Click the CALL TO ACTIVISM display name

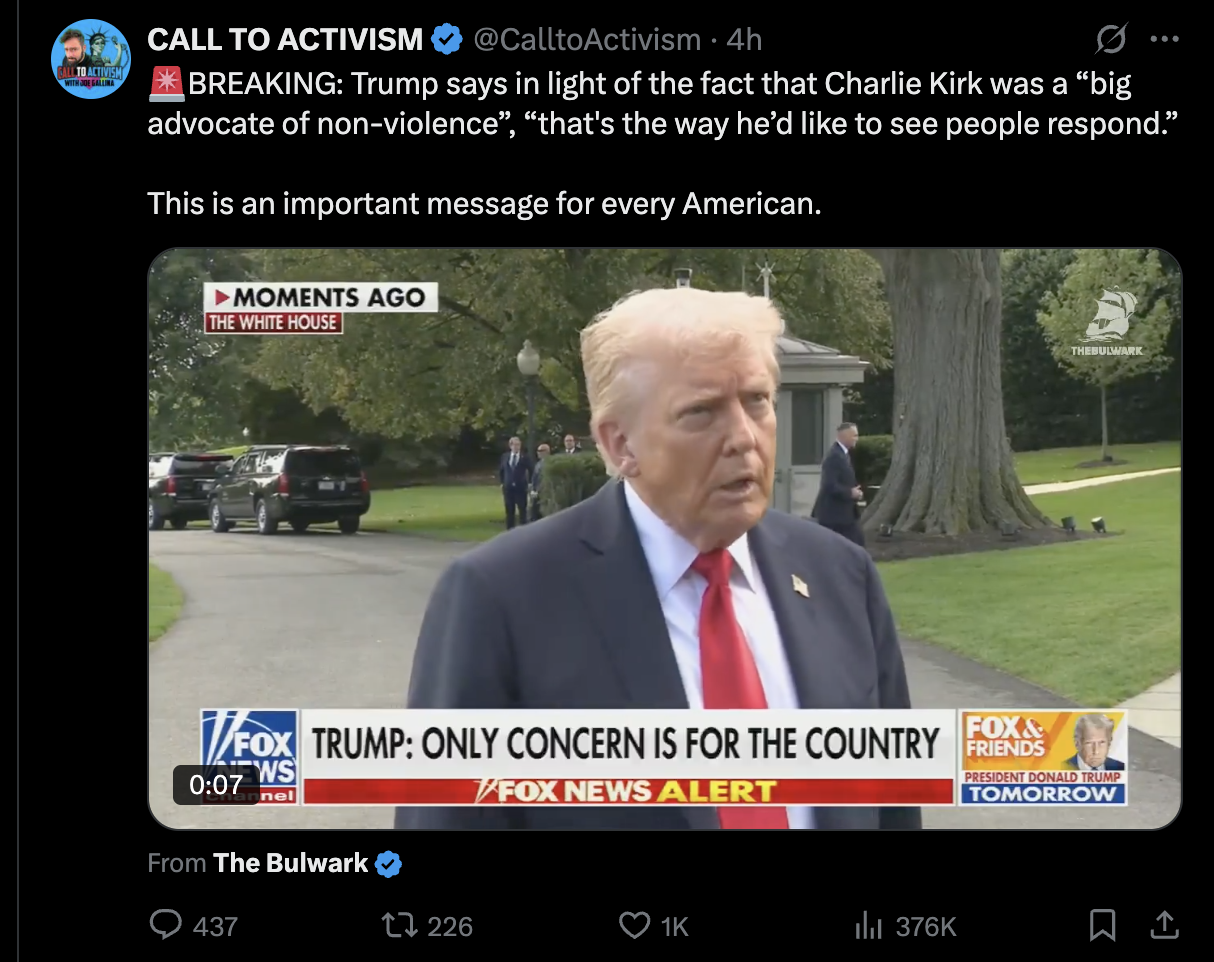(285, 39)
